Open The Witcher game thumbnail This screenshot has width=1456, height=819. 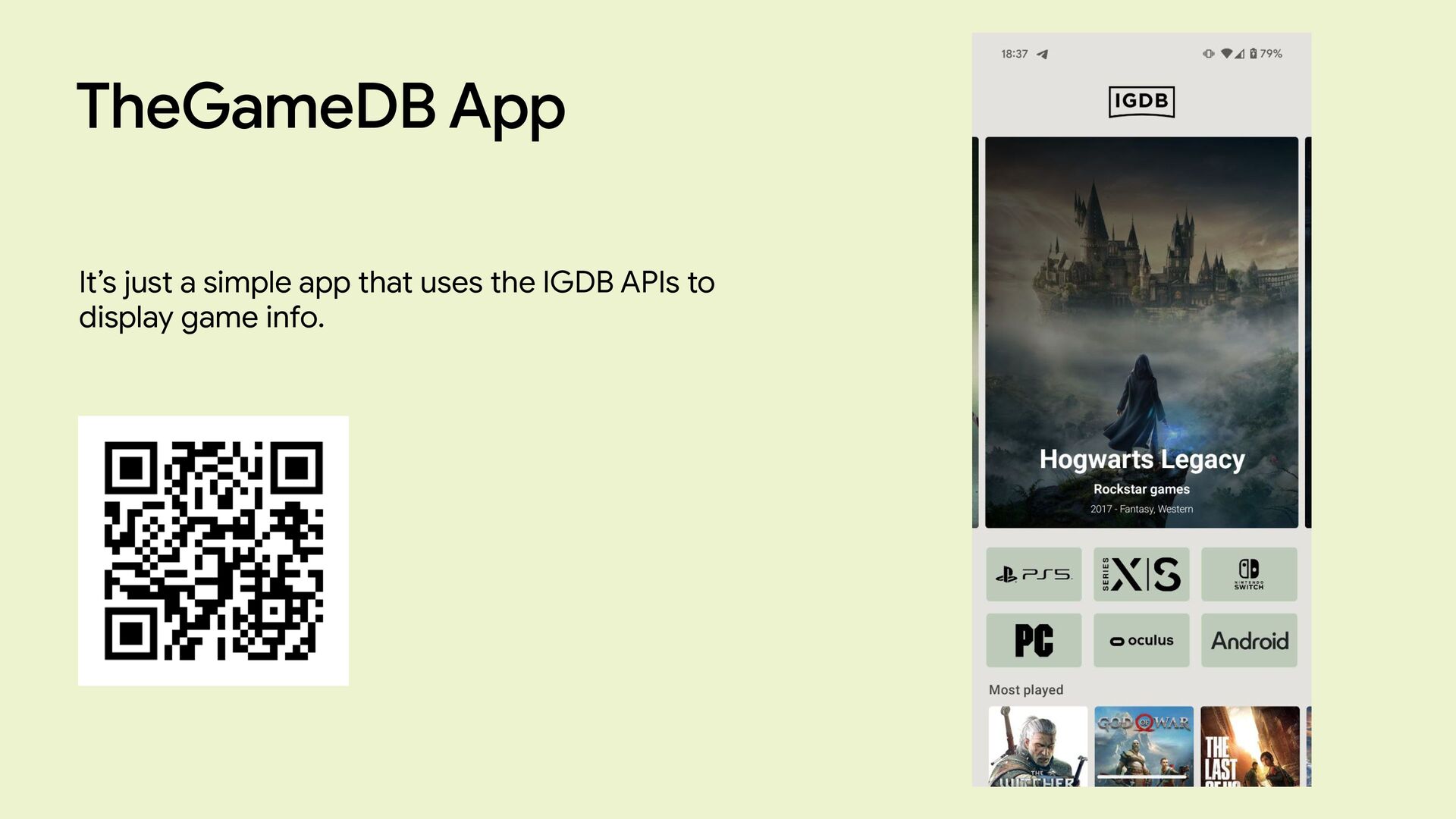(1037, 746)
